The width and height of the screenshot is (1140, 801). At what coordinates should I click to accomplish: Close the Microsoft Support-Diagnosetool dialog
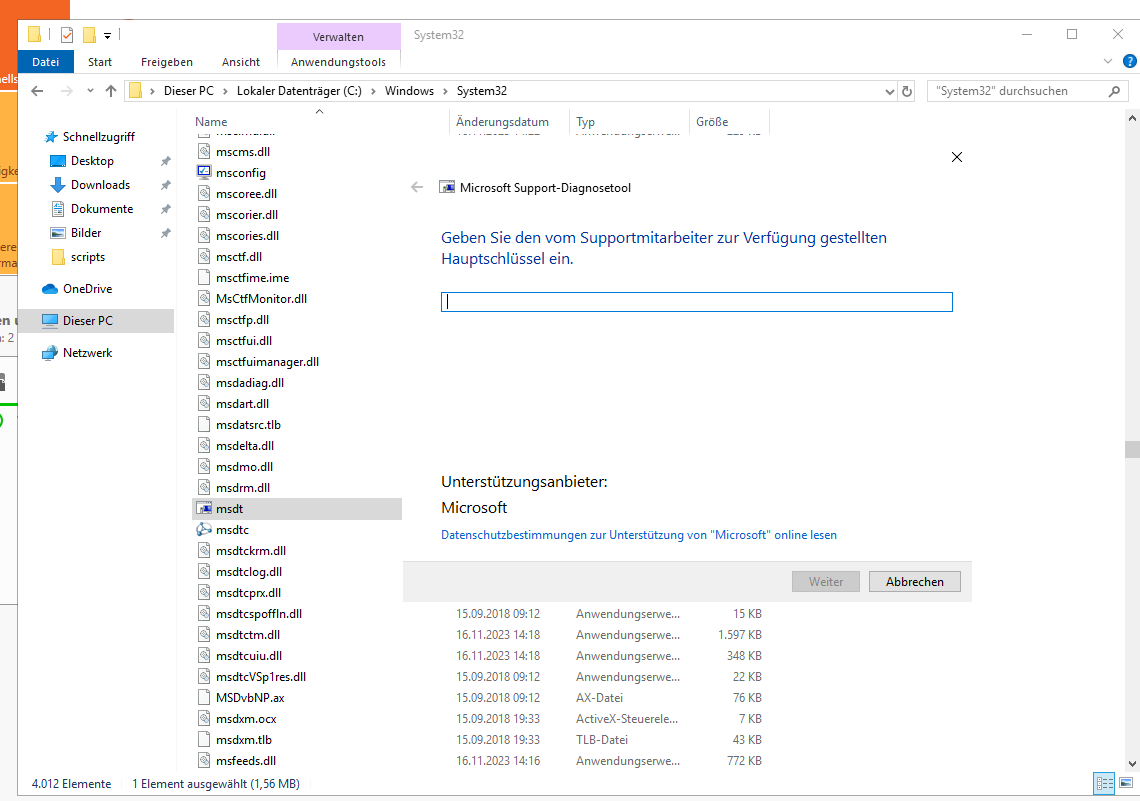click(x=957, y=157)
